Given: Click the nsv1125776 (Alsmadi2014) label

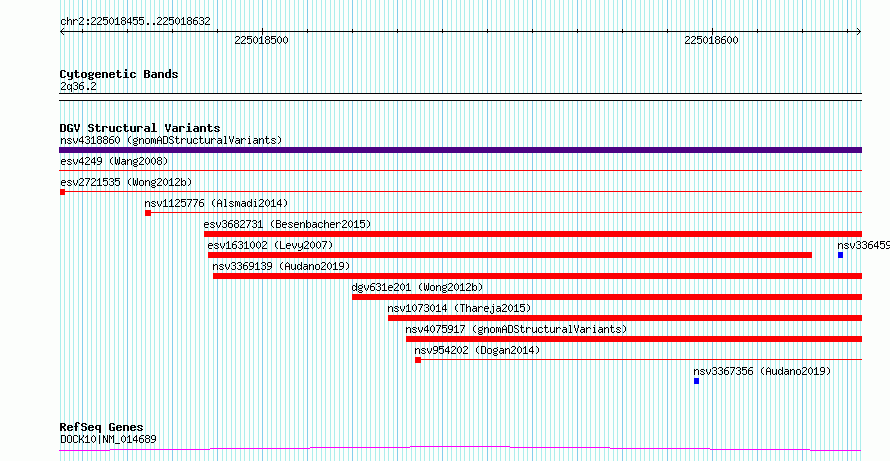Looking at the screenshot, I should tap(216, 203).
